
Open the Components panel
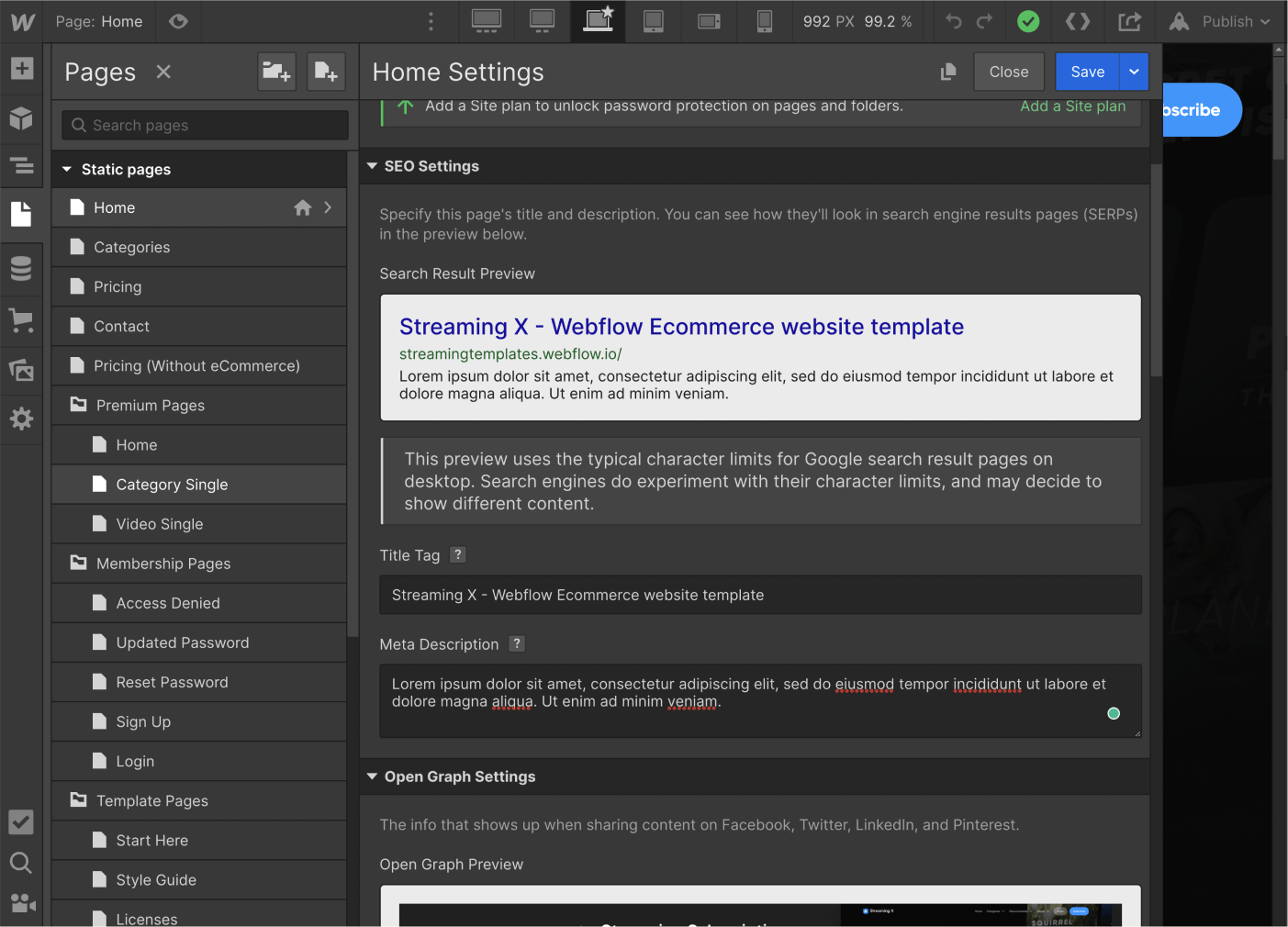tap(22, 118)
